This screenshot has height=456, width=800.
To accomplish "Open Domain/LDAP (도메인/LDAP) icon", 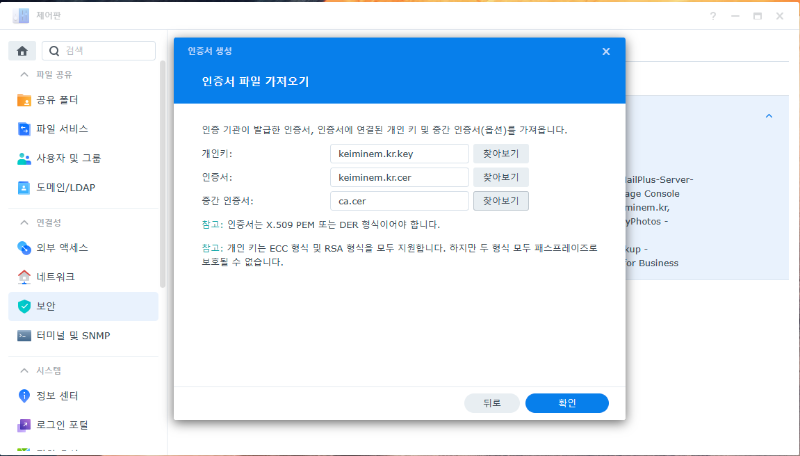I will click(25, 187).
